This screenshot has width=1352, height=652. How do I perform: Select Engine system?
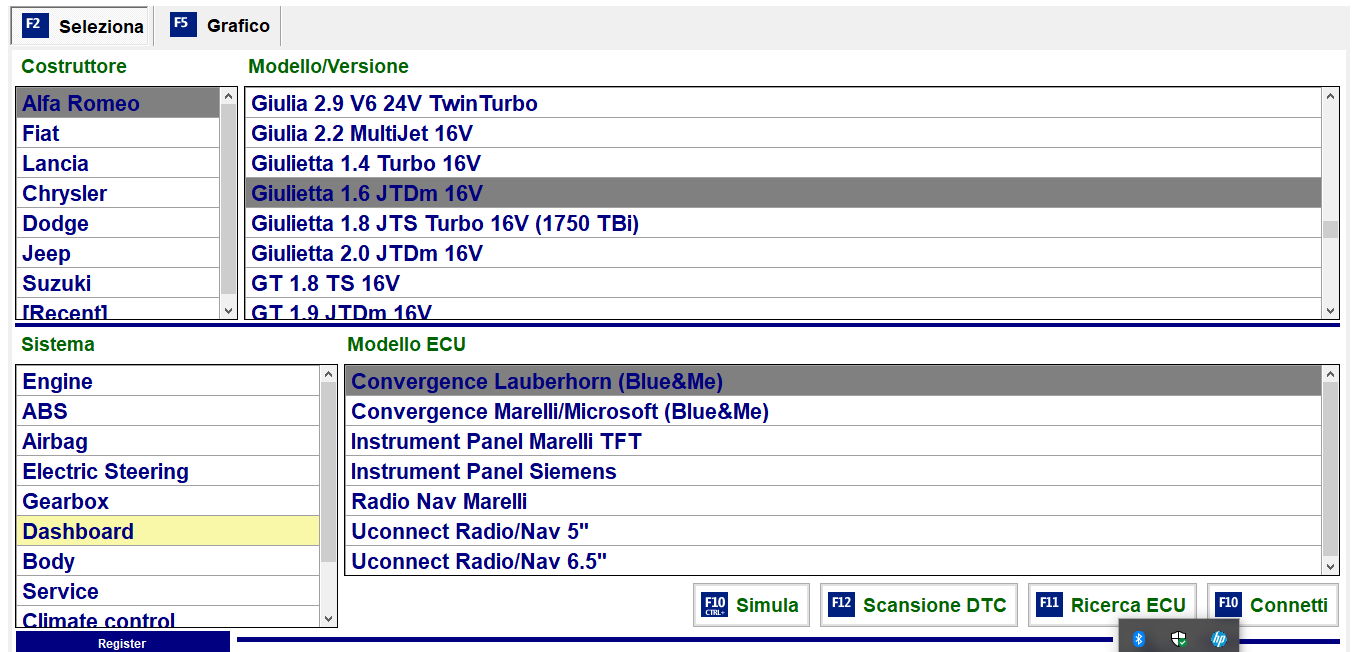168,381
